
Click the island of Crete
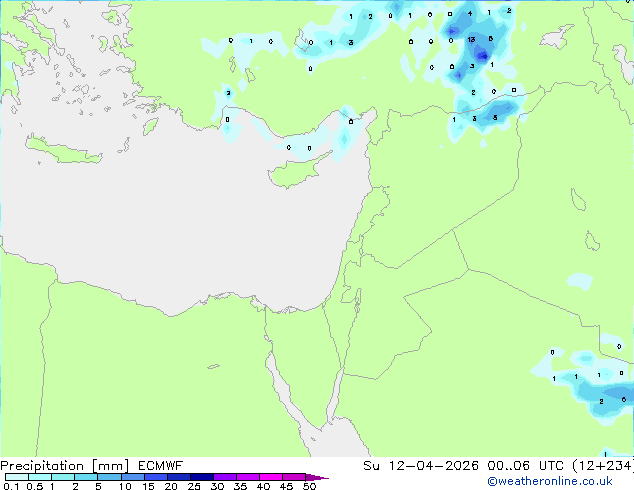63,150
